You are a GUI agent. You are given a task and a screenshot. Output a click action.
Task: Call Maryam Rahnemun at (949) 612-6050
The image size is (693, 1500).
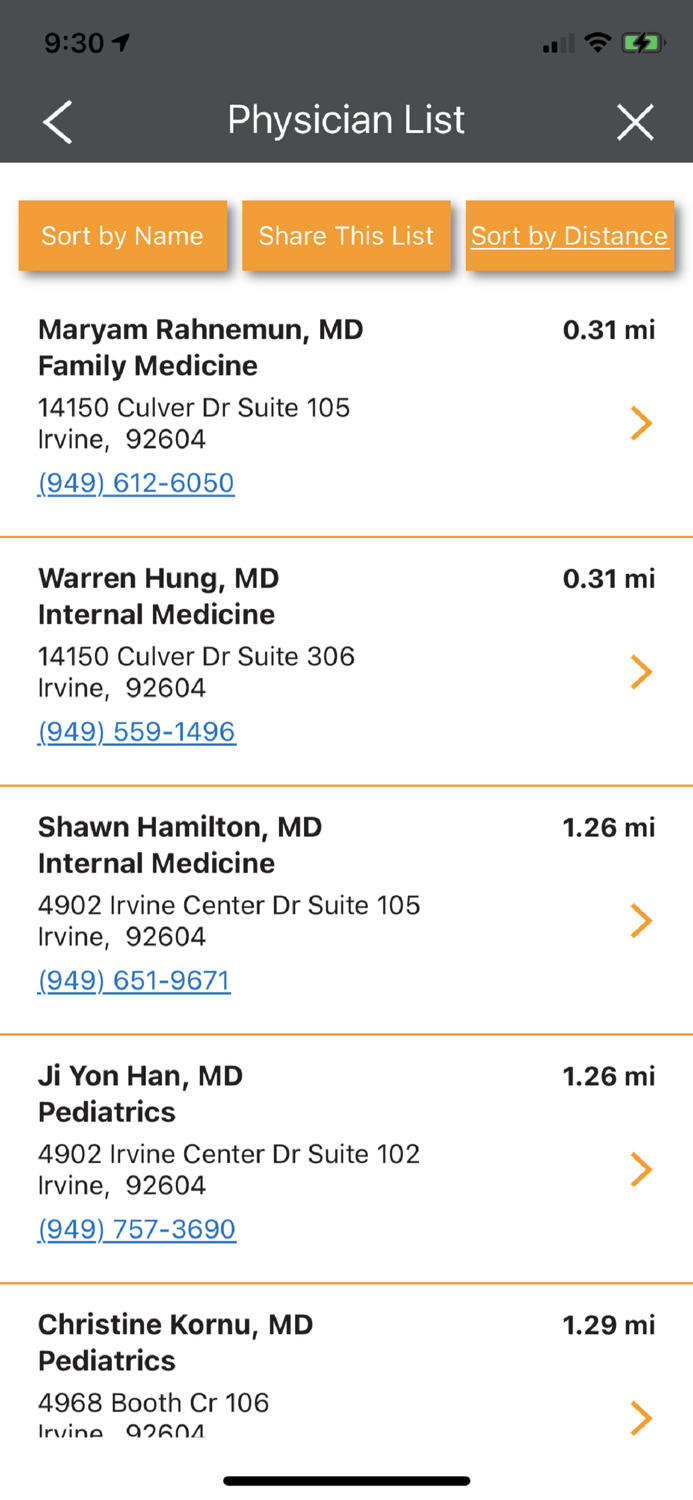coord(135,483)
